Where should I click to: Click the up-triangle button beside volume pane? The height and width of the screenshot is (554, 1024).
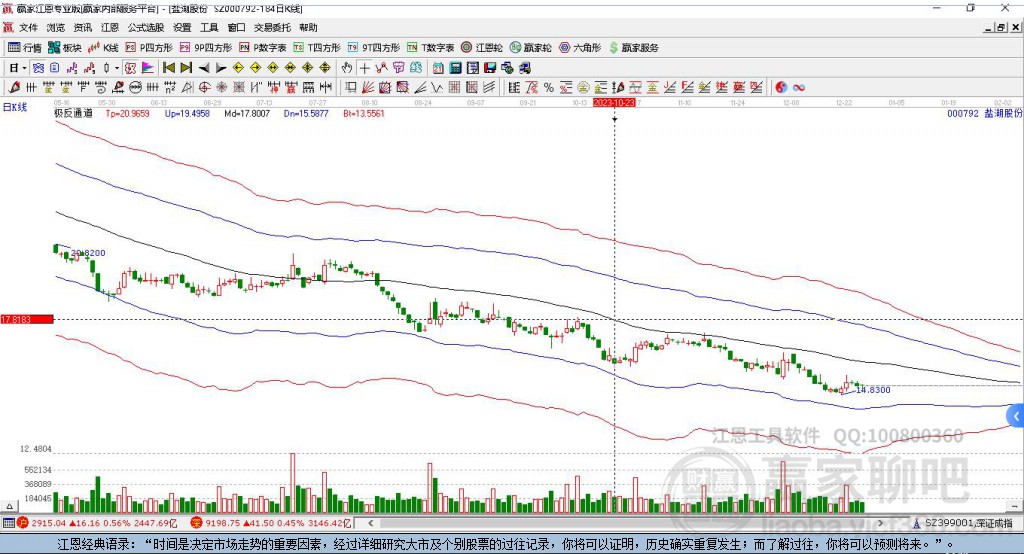pyautogui.click(x=9, y=506)
